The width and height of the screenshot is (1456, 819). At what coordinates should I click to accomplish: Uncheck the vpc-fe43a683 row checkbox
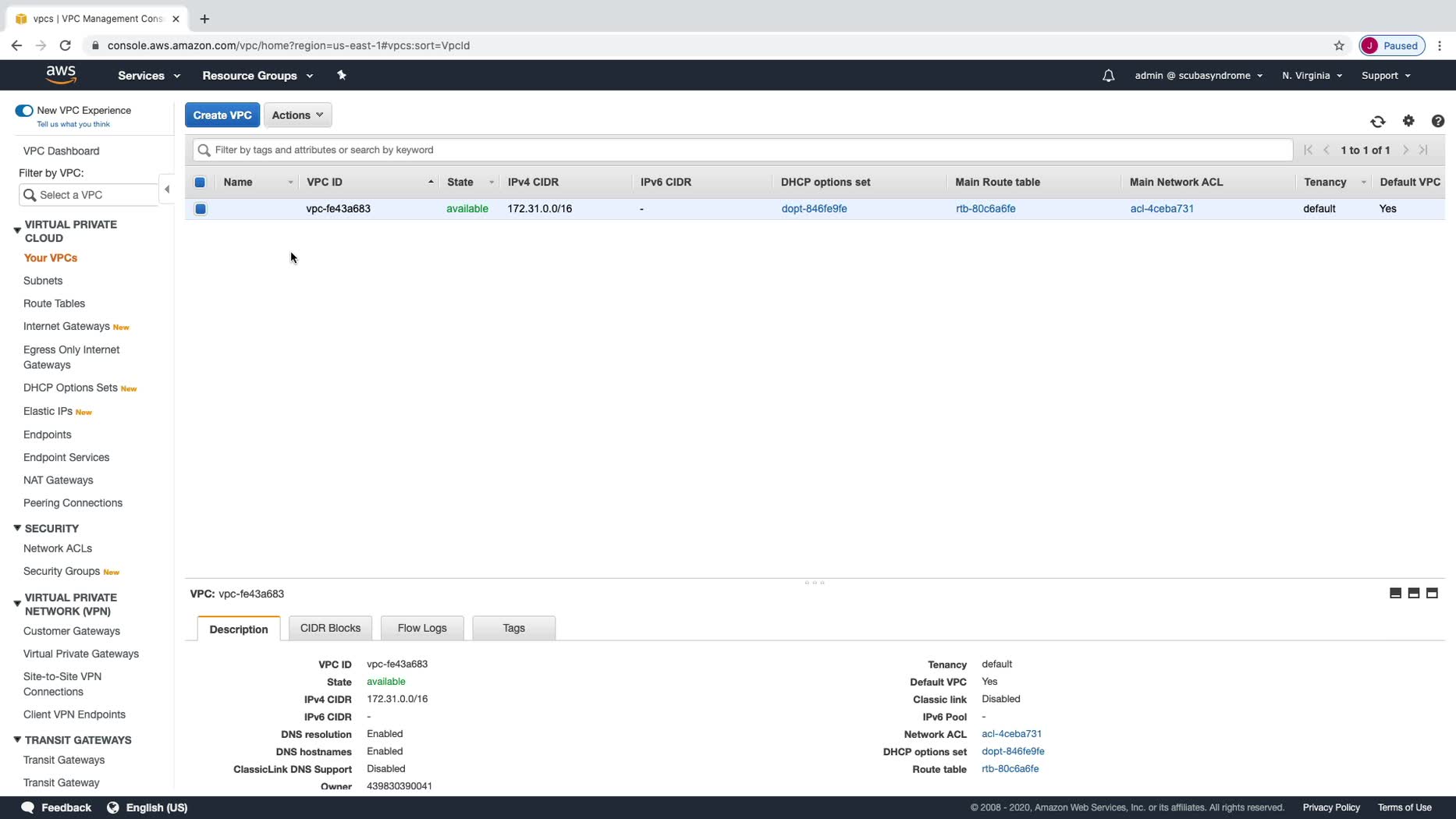tap(201, 209)
